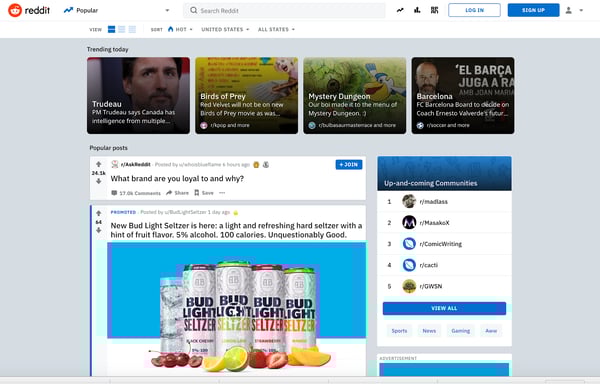Open the Barcelona trending card
600x384 pixels.
(463, 96)
